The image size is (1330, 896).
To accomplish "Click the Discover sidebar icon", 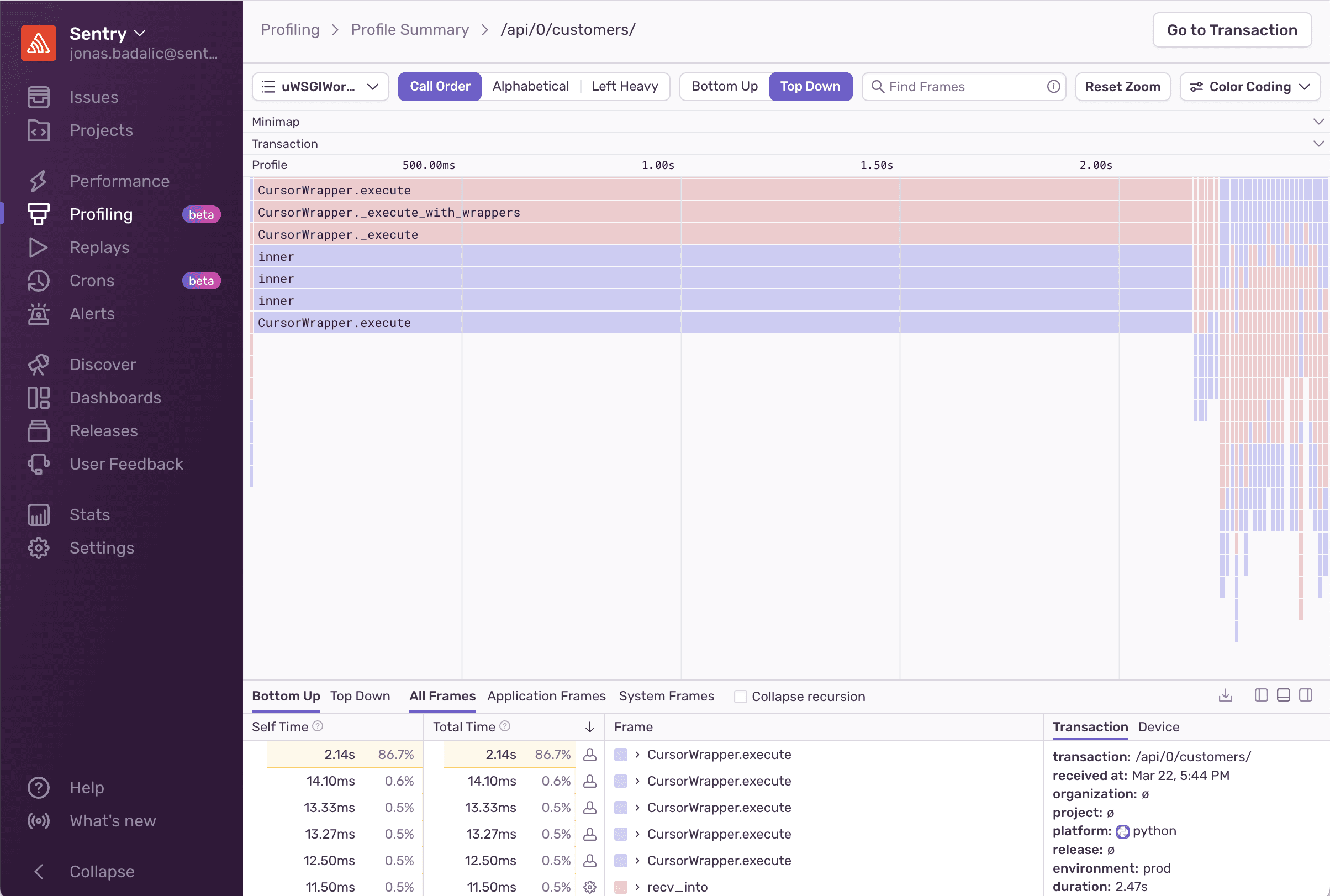I will tap(38, 364).
